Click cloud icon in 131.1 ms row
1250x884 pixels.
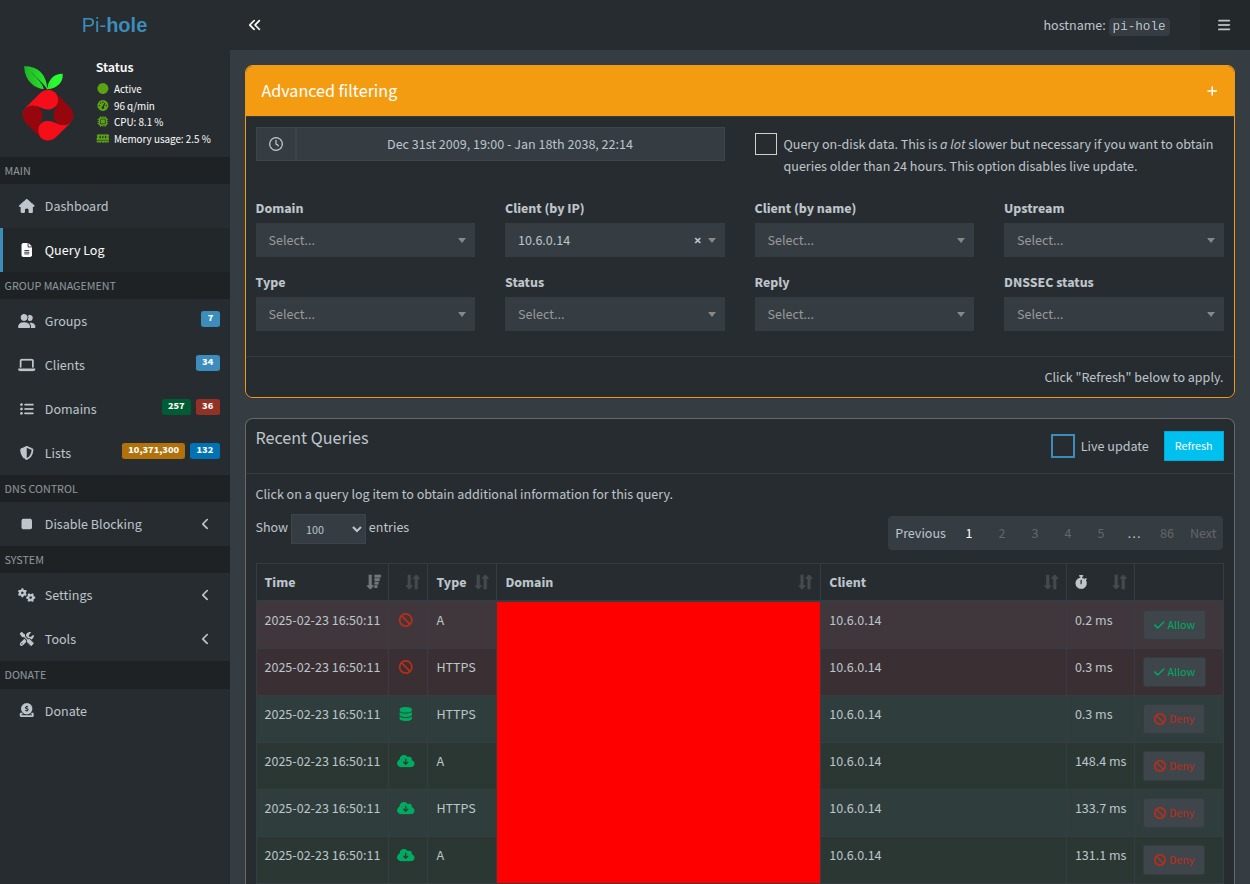click(x=405, y=855)
